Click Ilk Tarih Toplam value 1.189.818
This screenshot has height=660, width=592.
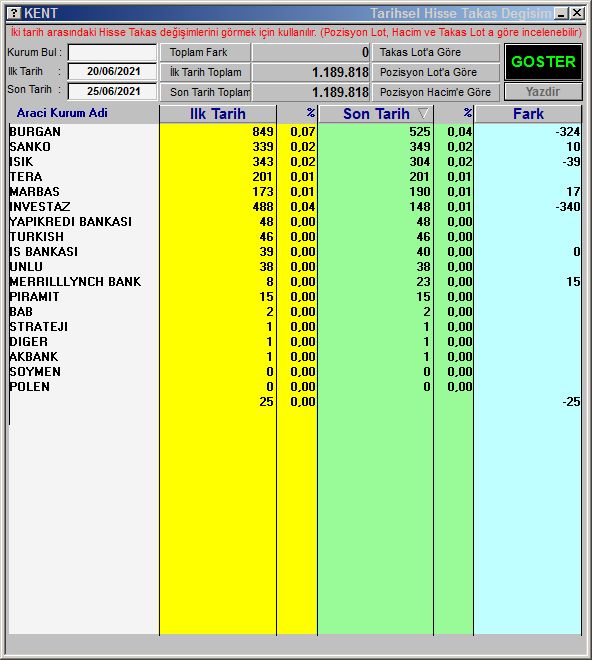(340, 72)
